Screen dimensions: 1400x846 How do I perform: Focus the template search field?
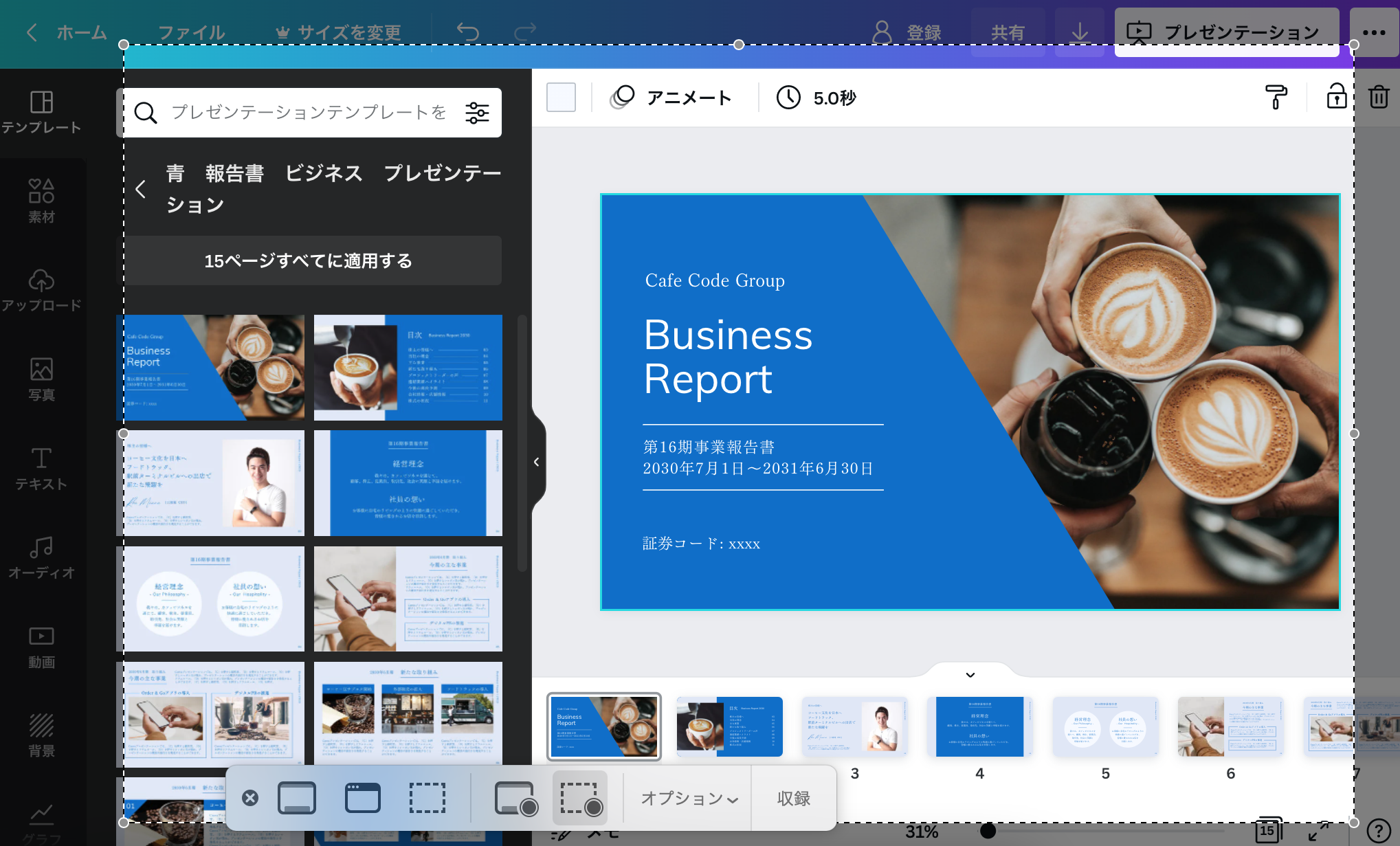308,112
